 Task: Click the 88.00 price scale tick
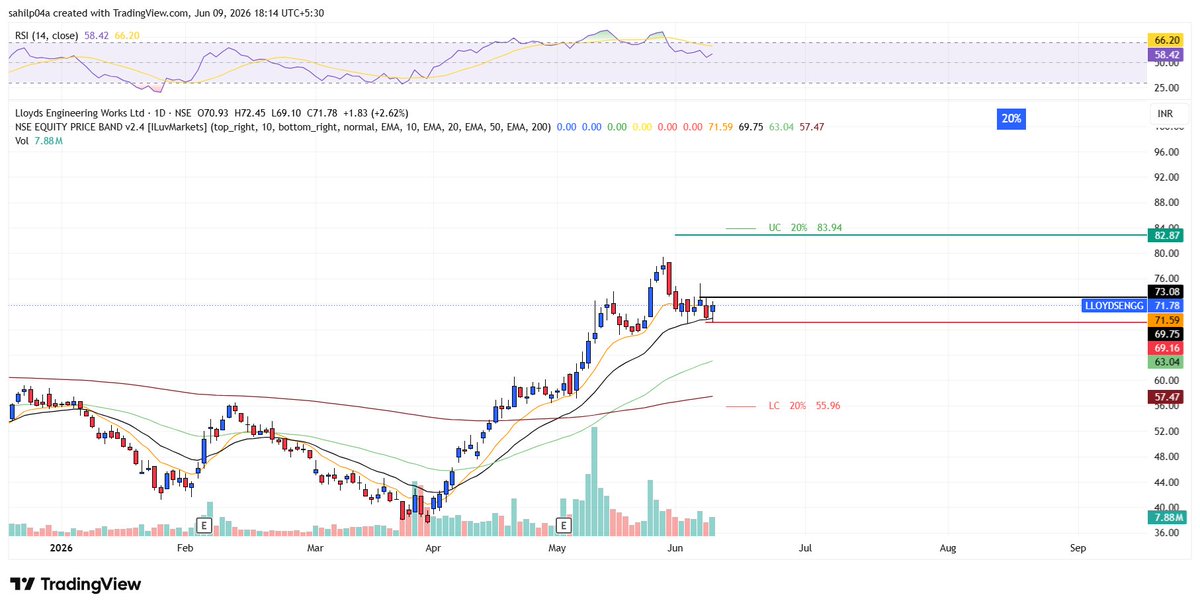[1166, 203]
